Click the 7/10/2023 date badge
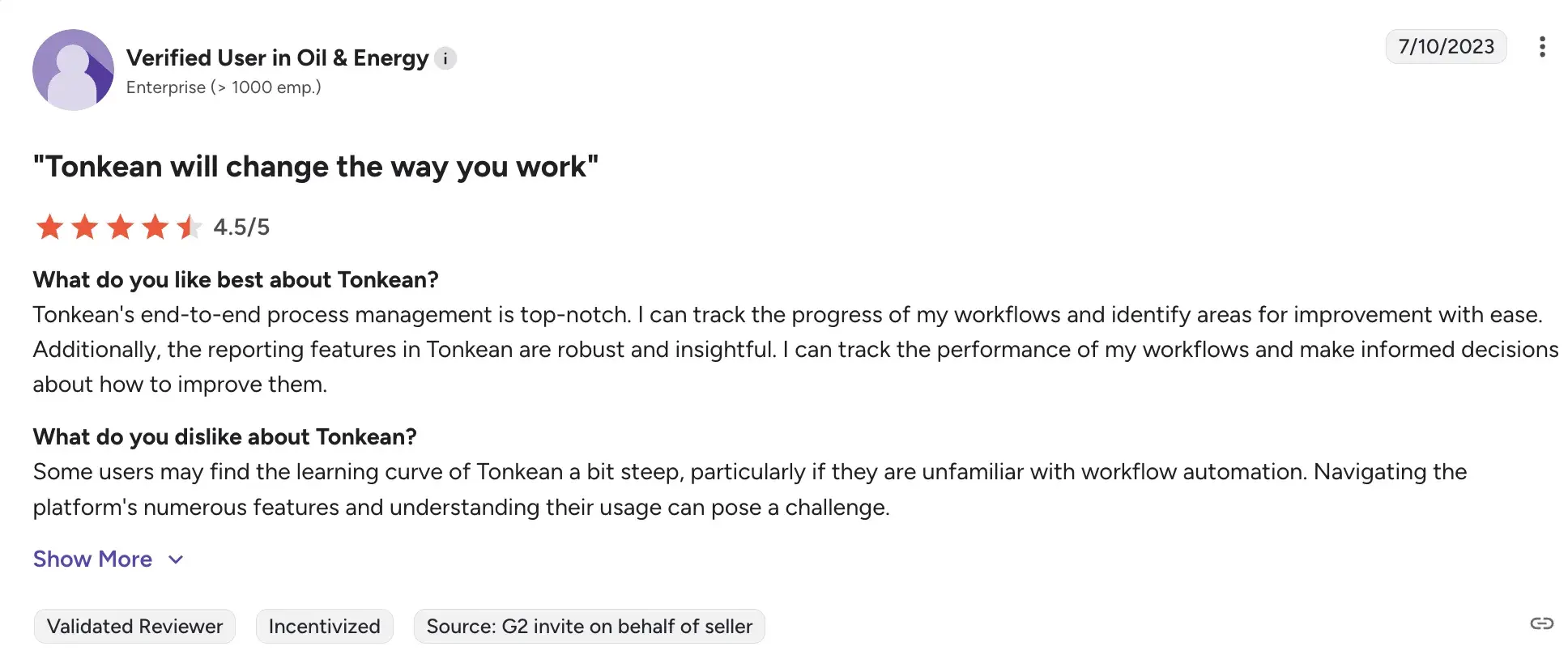 point(1446,47)
